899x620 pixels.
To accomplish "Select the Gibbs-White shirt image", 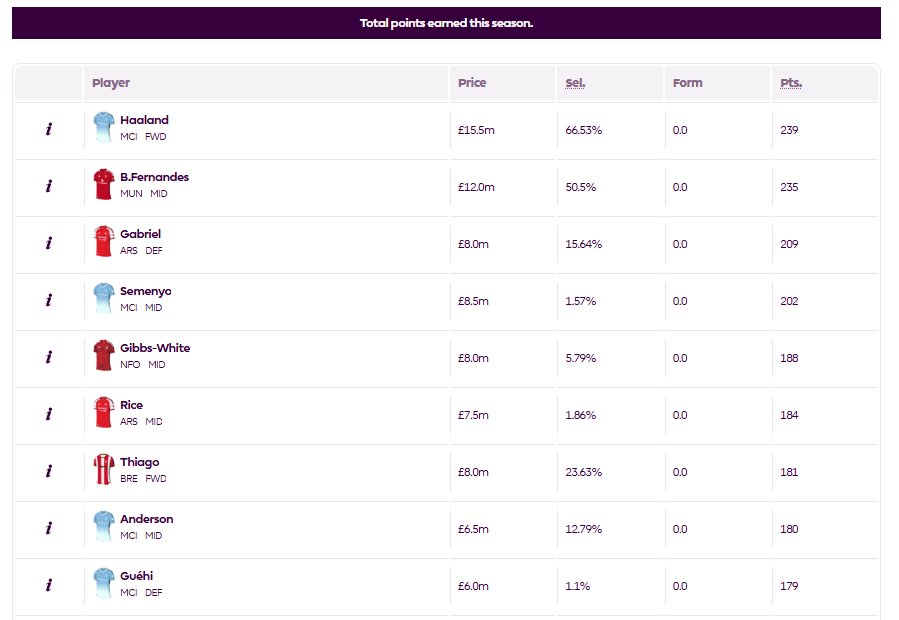I will [x=104, y=356].
